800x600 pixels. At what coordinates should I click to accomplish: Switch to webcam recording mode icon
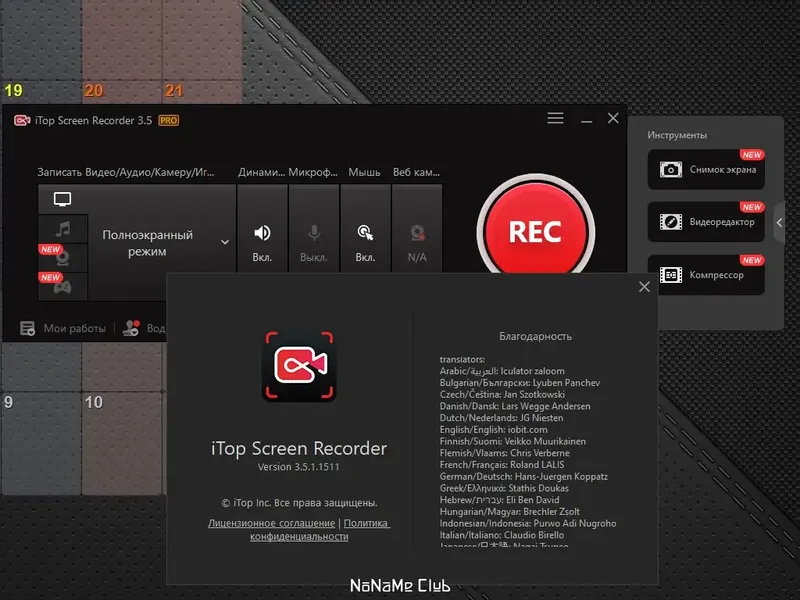coord(63,258)
